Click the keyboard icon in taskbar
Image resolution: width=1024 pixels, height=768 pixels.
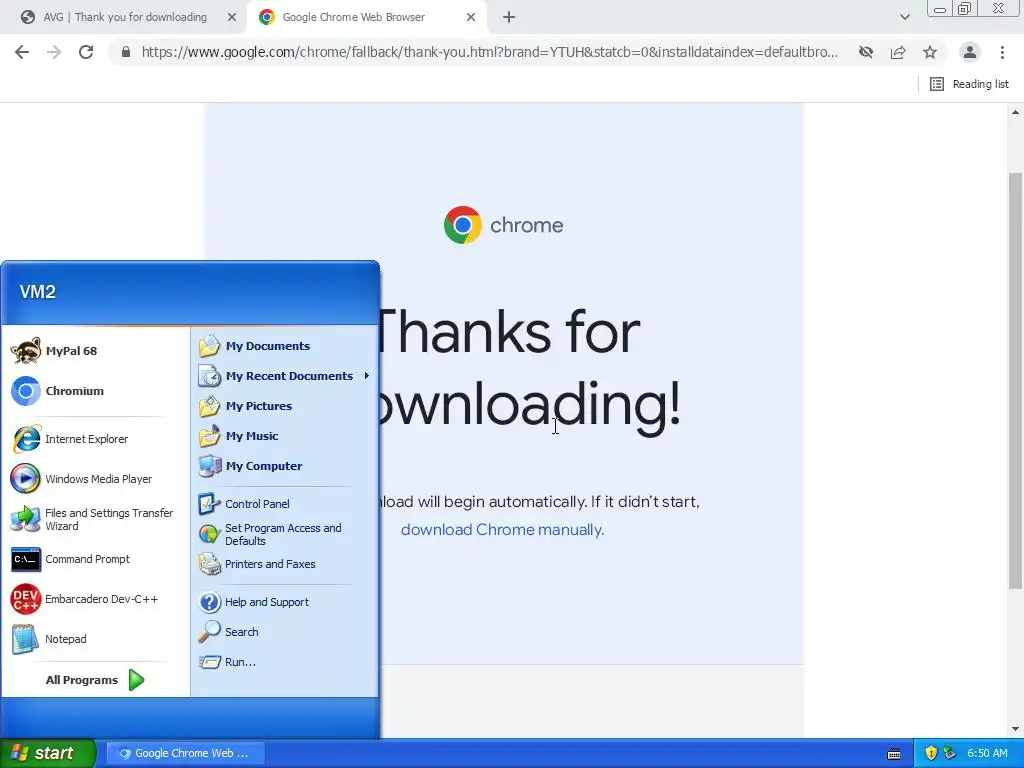point(894,754)
